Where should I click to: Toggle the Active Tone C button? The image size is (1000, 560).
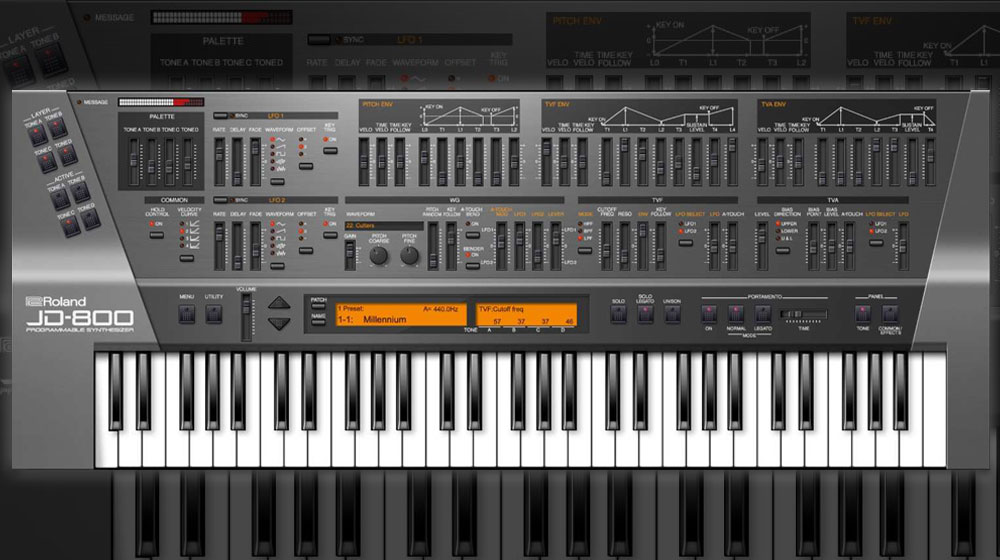point(70,226)
